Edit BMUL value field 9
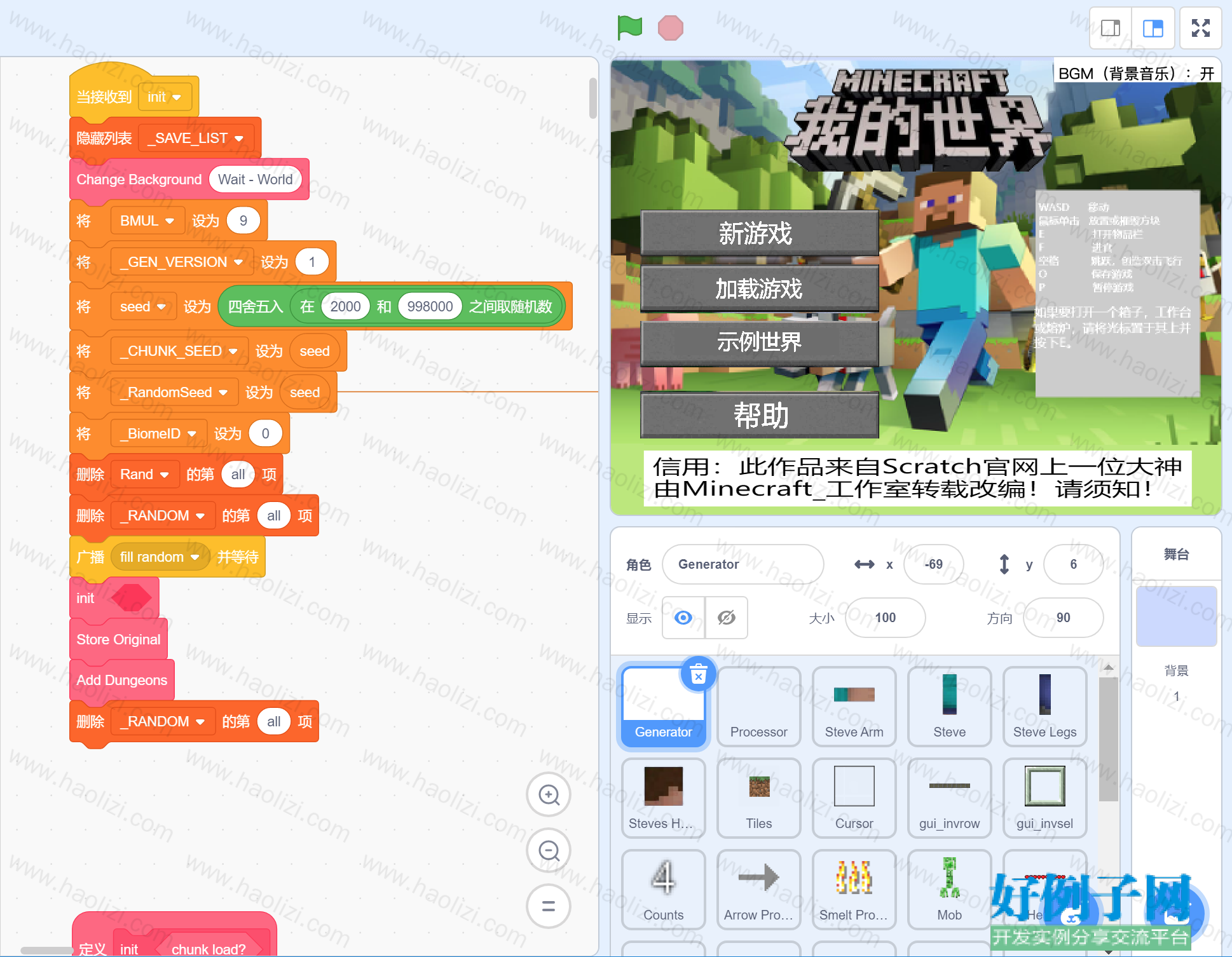The image size is (1232, 957). click(243, 221)
